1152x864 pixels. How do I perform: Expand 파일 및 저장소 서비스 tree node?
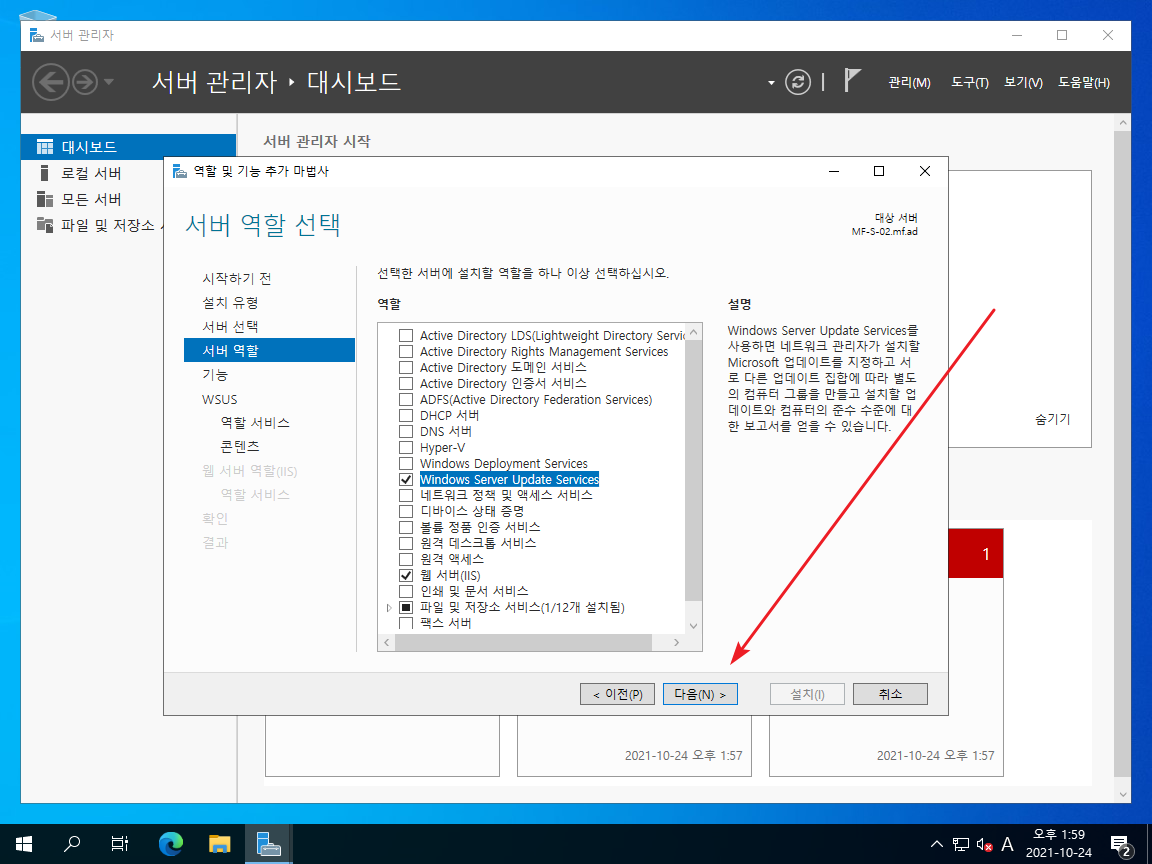[x=389, y=608]
